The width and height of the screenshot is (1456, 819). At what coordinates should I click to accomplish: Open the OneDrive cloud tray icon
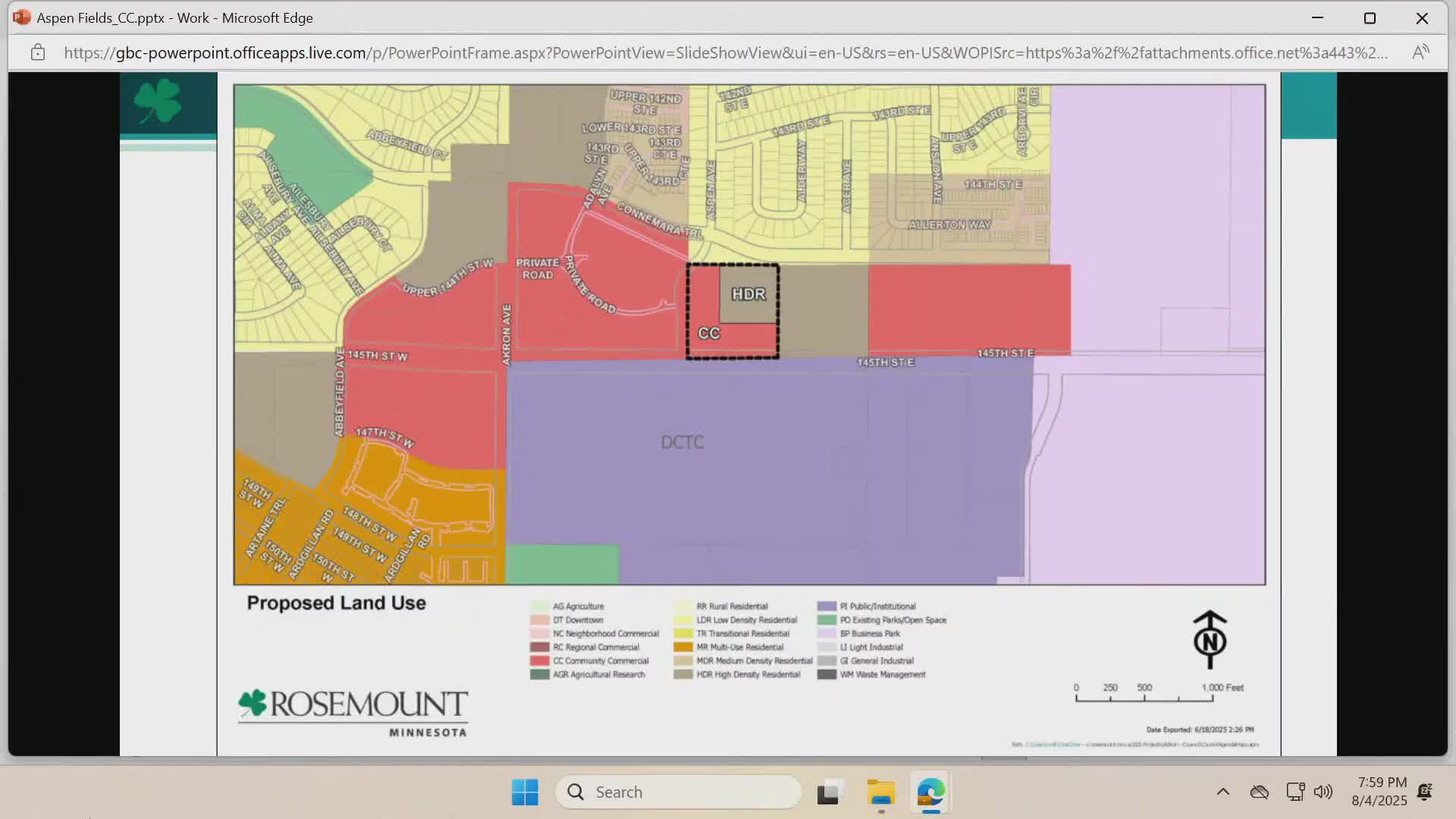tap(1259, 792)
